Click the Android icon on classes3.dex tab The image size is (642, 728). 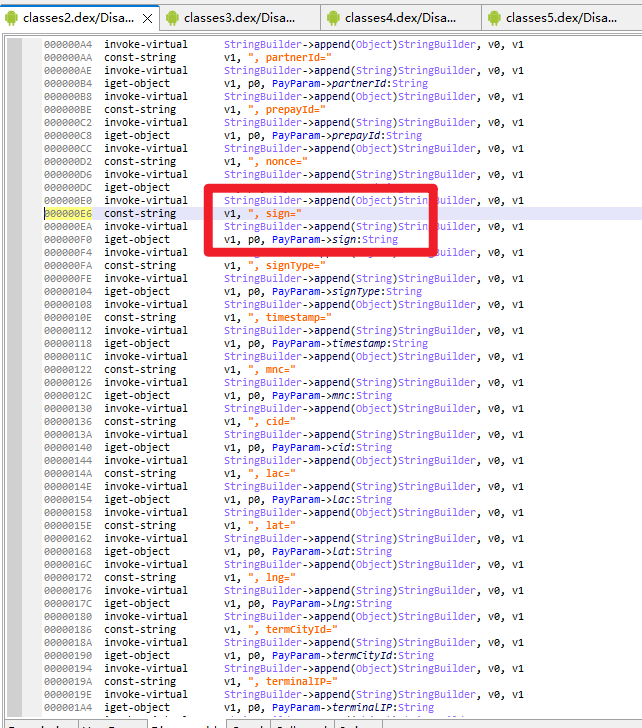coord(173,18)
